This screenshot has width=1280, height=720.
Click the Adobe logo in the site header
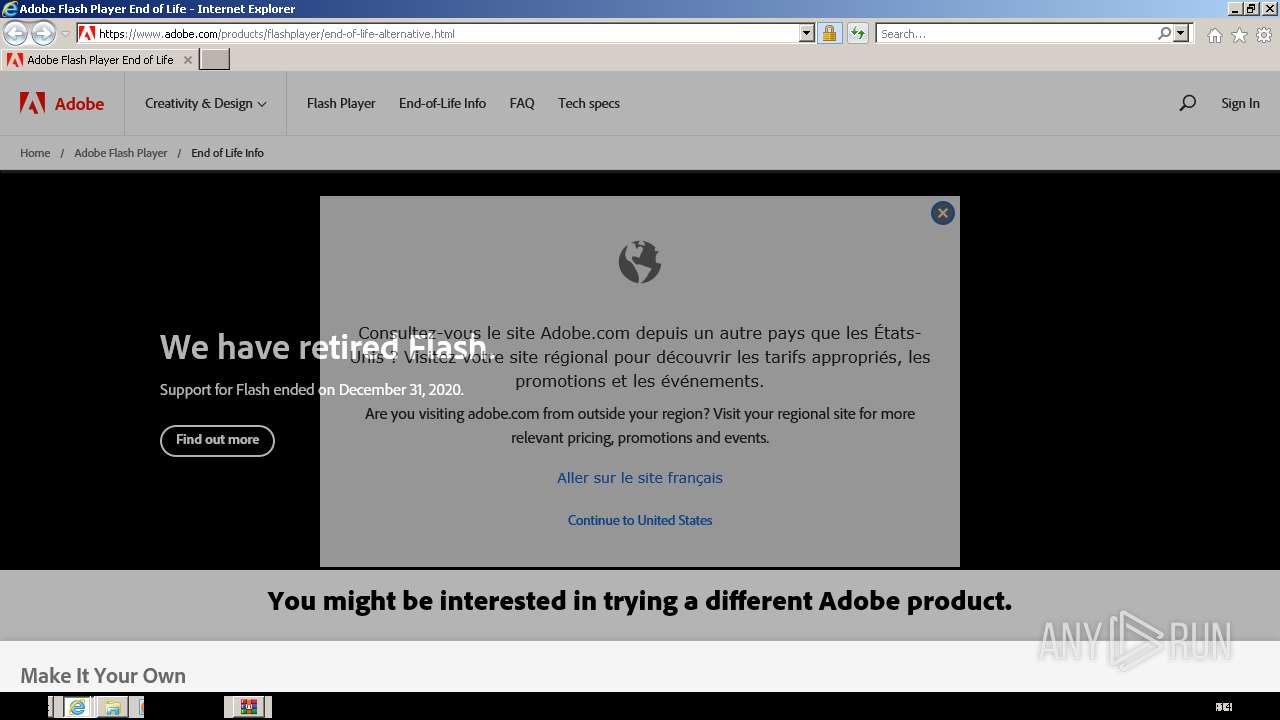pos(62,103)
